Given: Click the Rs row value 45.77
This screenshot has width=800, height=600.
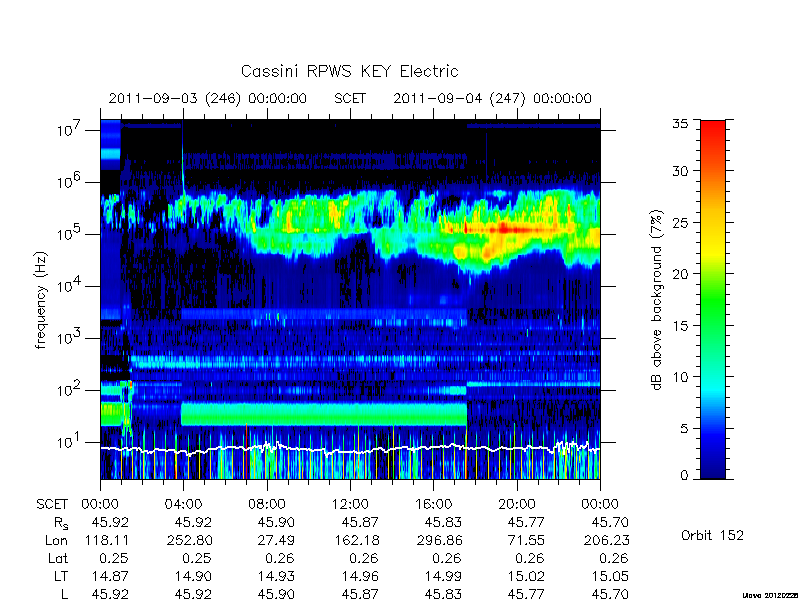Looking at the screenshot, I should [526, 522].
